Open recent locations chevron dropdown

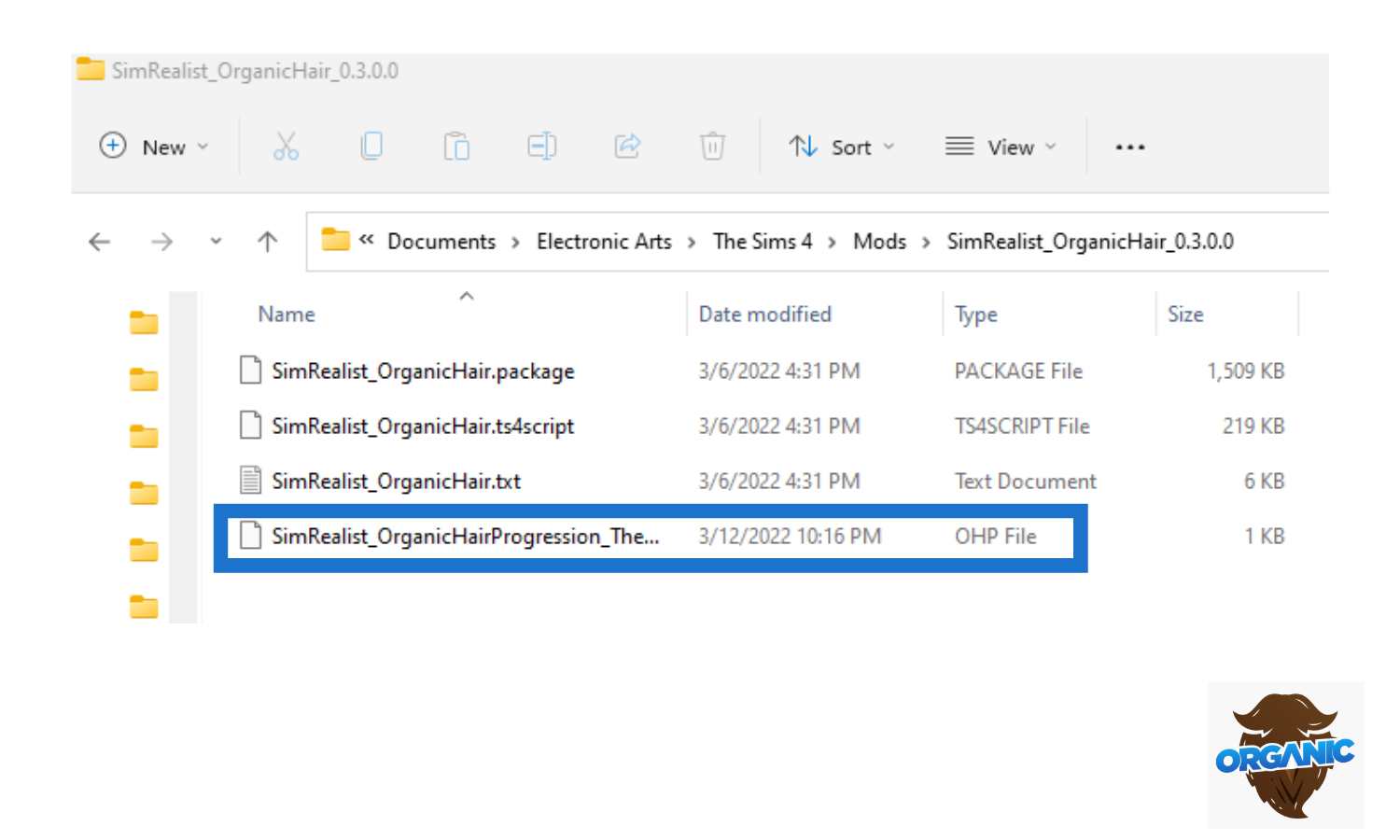[x=216, y=242]
